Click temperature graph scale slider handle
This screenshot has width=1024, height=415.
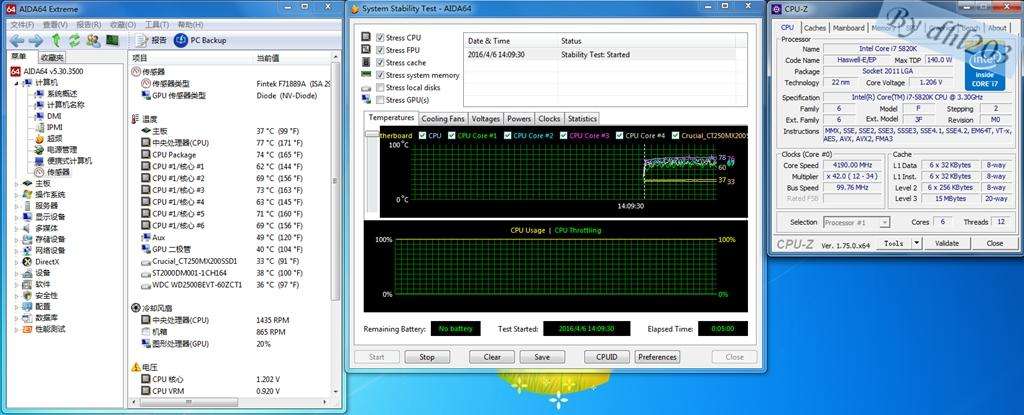pyautogui.click(x=372, y=134)
